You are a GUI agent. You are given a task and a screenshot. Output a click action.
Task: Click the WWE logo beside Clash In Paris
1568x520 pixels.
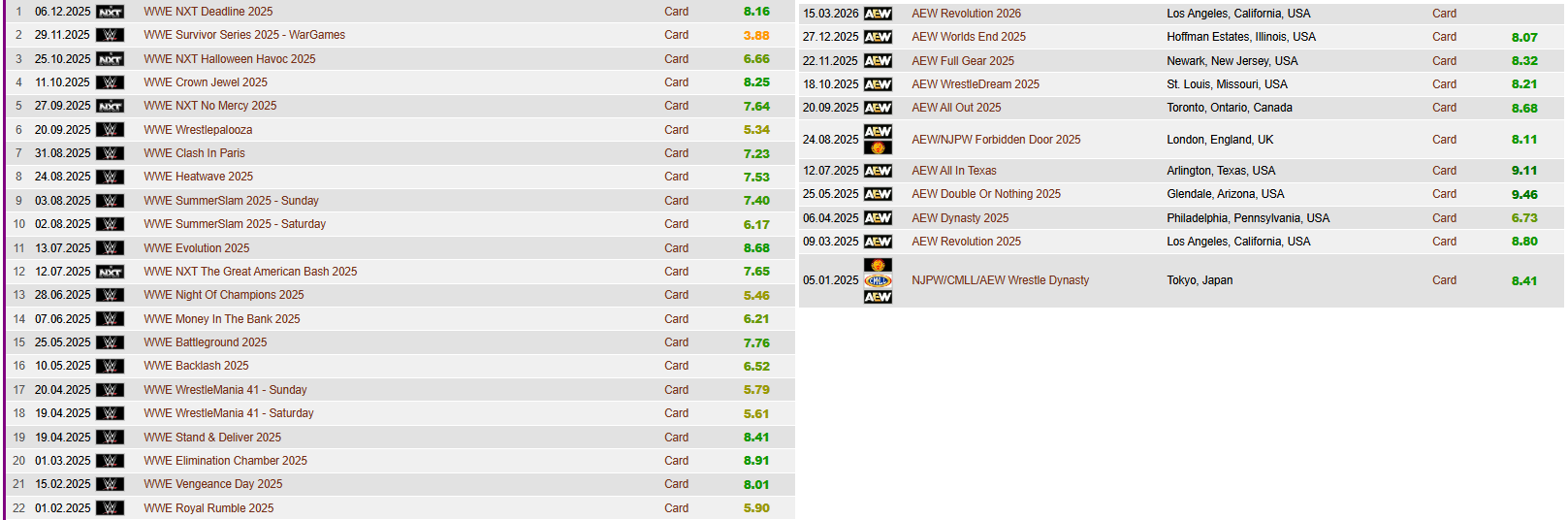point(111,153)
